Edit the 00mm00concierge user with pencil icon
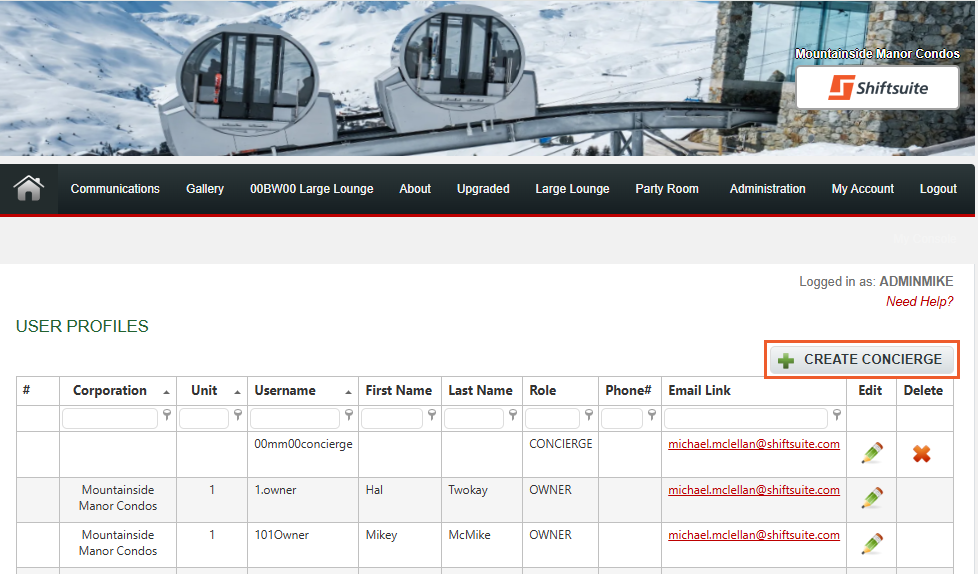This screenshot has height=574, width=978. coord(872,453)
